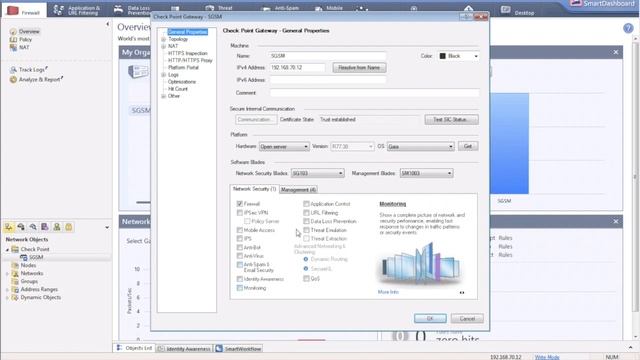Collapse the Check Point objects tree
640x360 pixels.
pyautogui.click(x=7, y=249)
